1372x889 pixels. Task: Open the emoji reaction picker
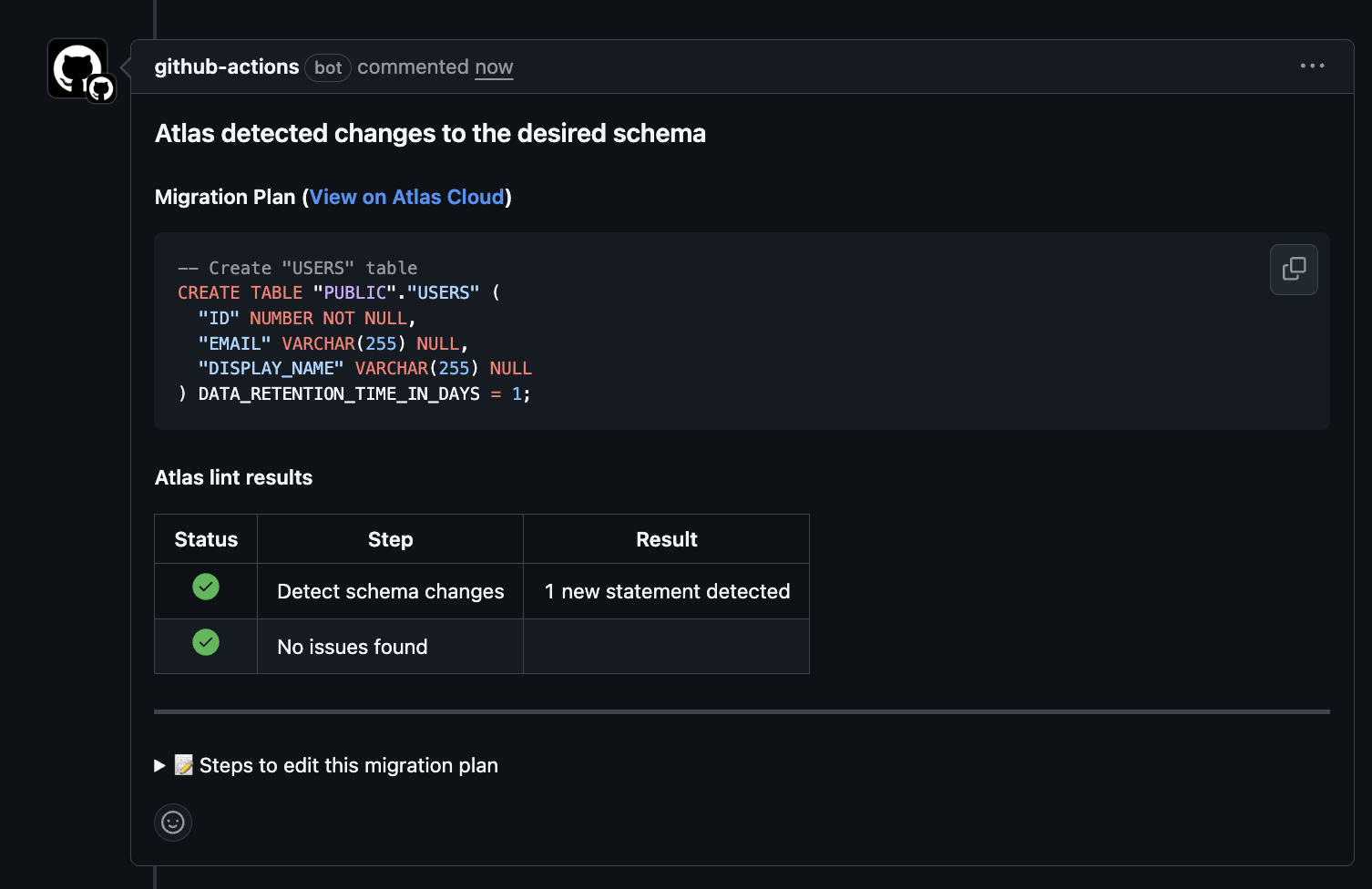point(172,822)
